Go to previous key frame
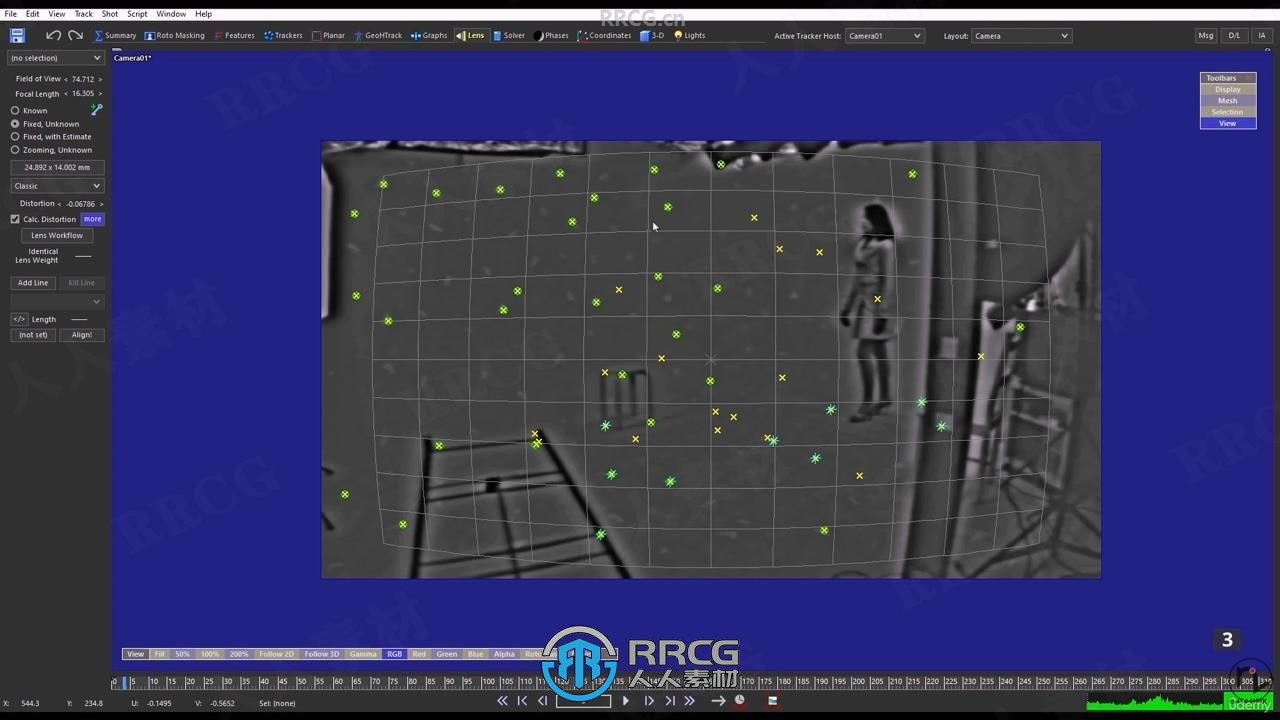Image resolution: width=1280 pixels, height=720 pixels. tap(522, 701)
